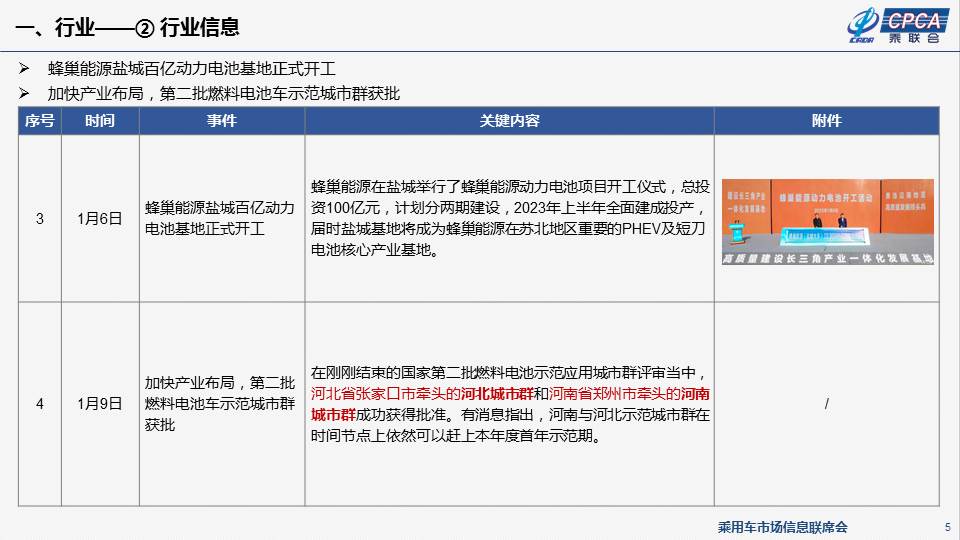Click the CPCA logo in the header

click(x=898, y=26)
